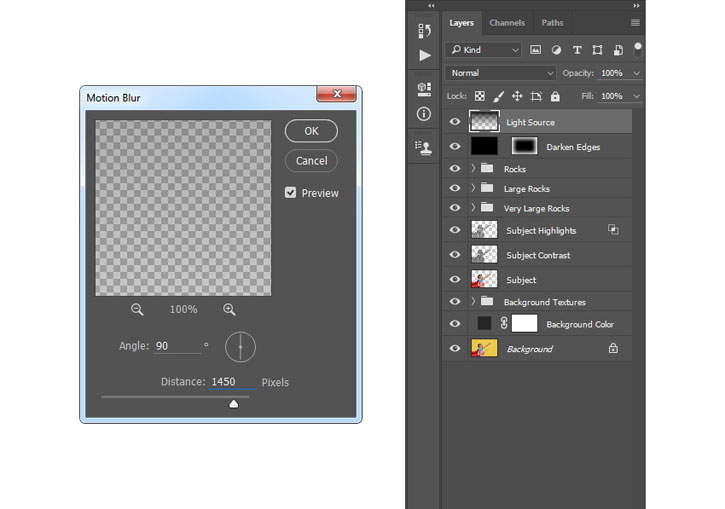
Task: Hide the Subject Contrast layer
Action: (x=455, y=254)
